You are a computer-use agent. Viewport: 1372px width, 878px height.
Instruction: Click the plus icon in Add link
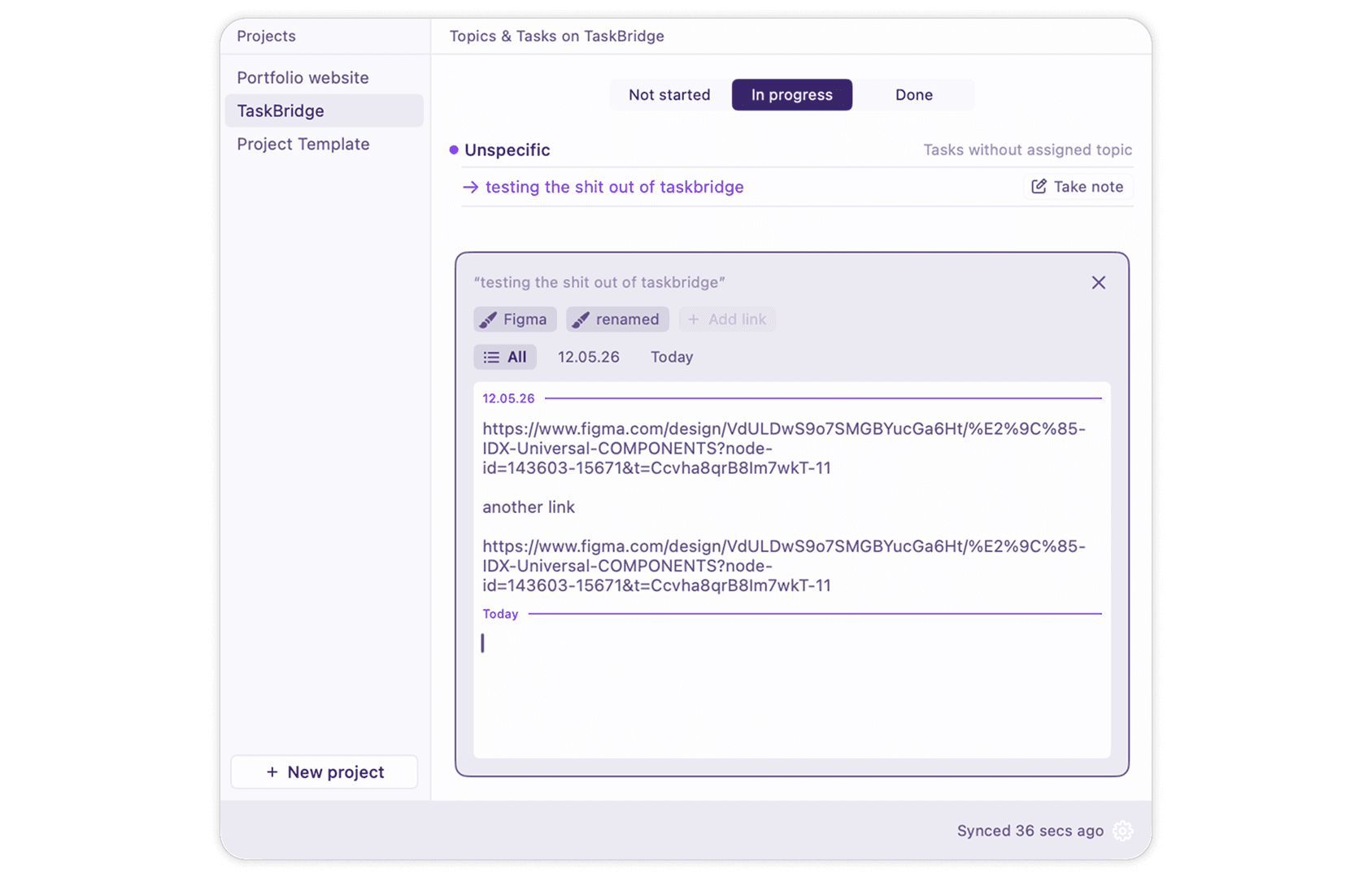pyautogui.click(x=693, y=319)
